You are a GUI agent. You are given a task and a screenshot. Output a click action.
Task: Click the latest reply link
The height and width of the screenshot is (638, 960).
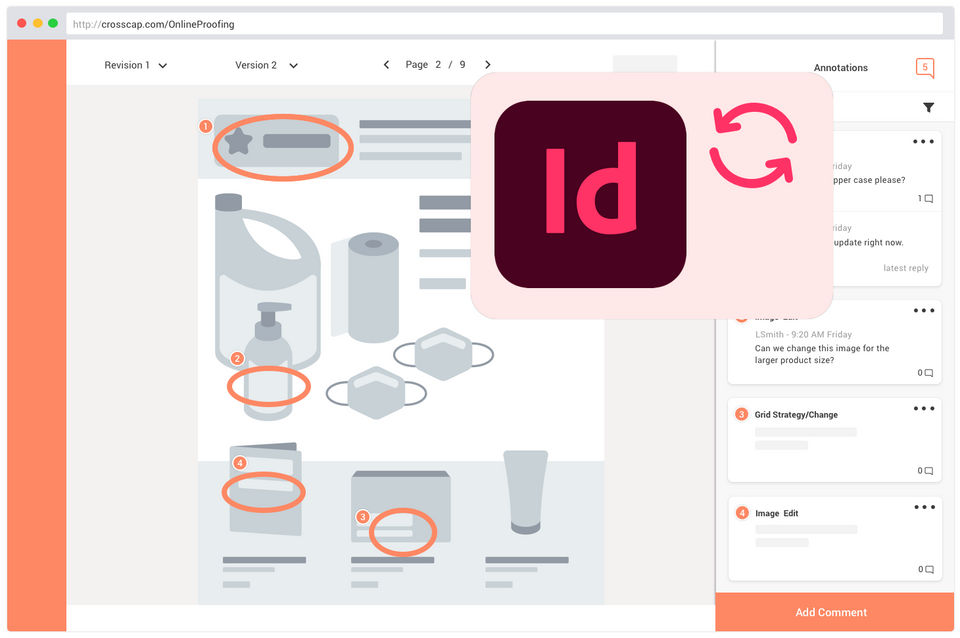coord(906,268)
